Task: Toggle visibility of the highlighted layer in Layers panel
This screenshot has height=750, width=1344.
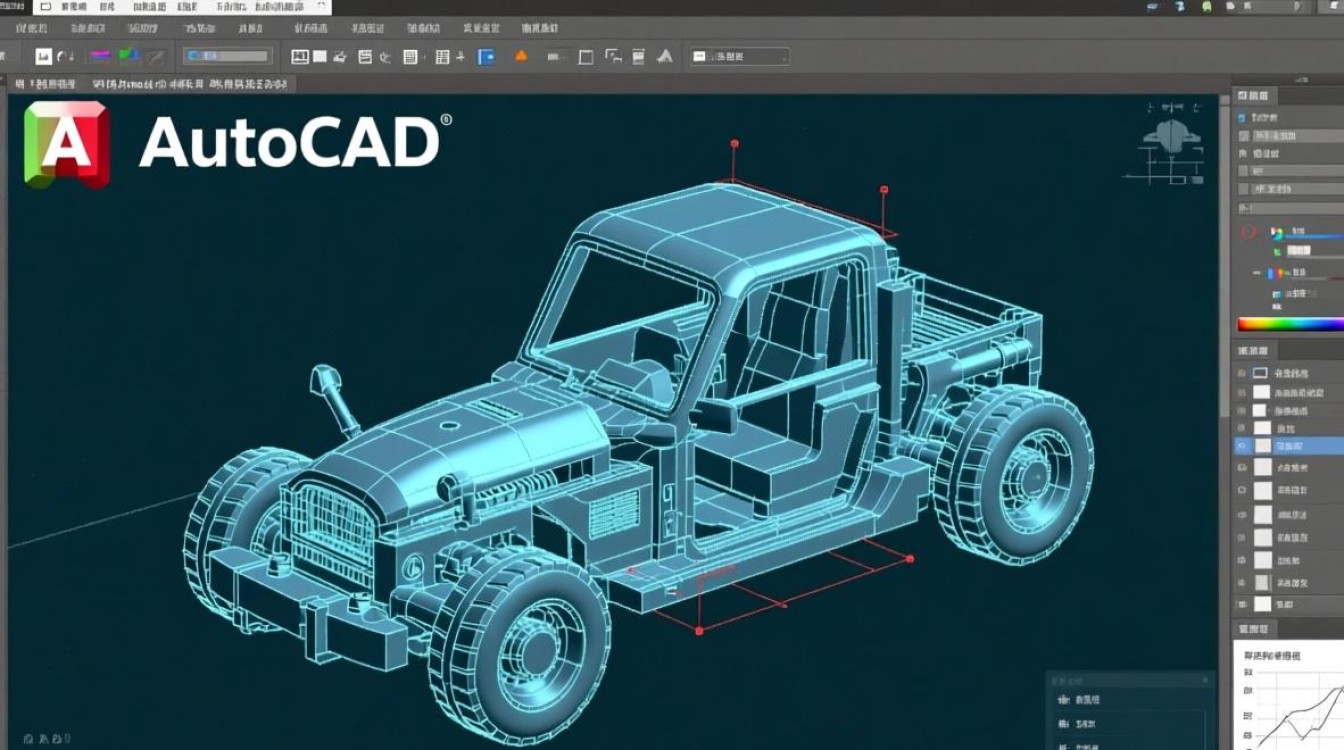Action: pyautogui.click(x=1240, y=445)
